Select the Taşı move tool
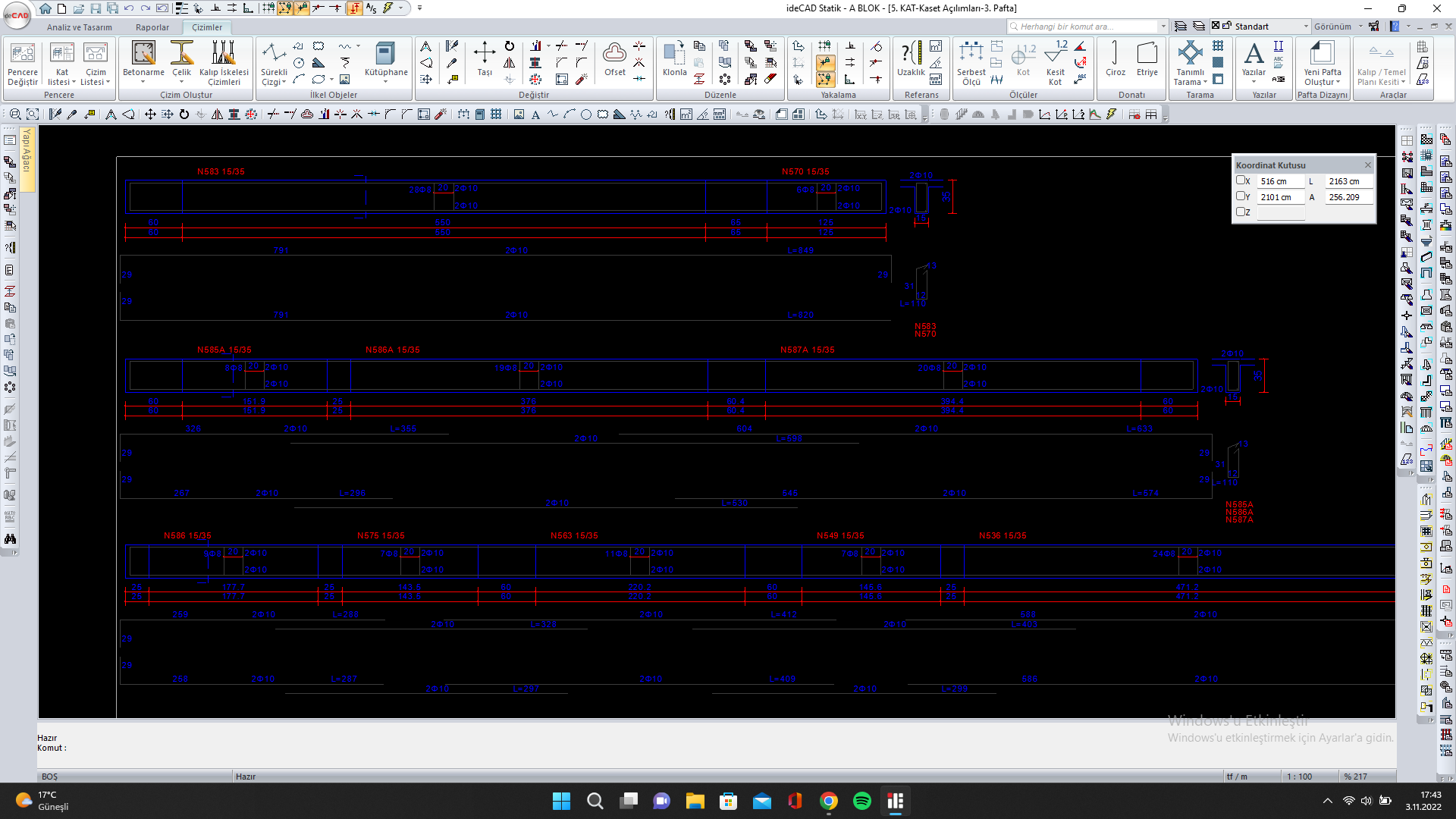 (x=485, y=59)
